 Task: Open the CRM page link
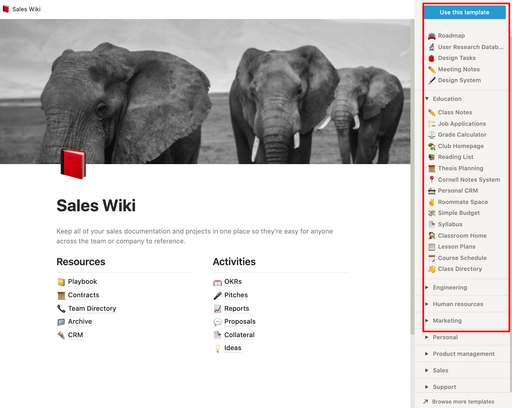pyautogui.click(x=75, y=335)
